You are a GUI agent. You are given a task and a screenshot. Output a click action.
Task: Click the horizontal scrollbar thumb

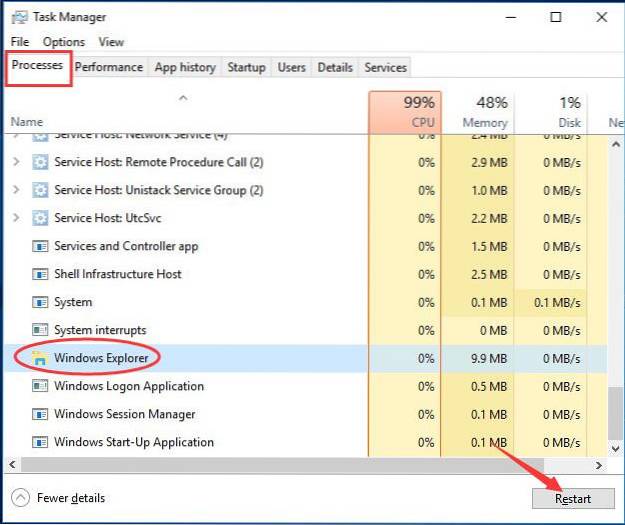(282, 465)
